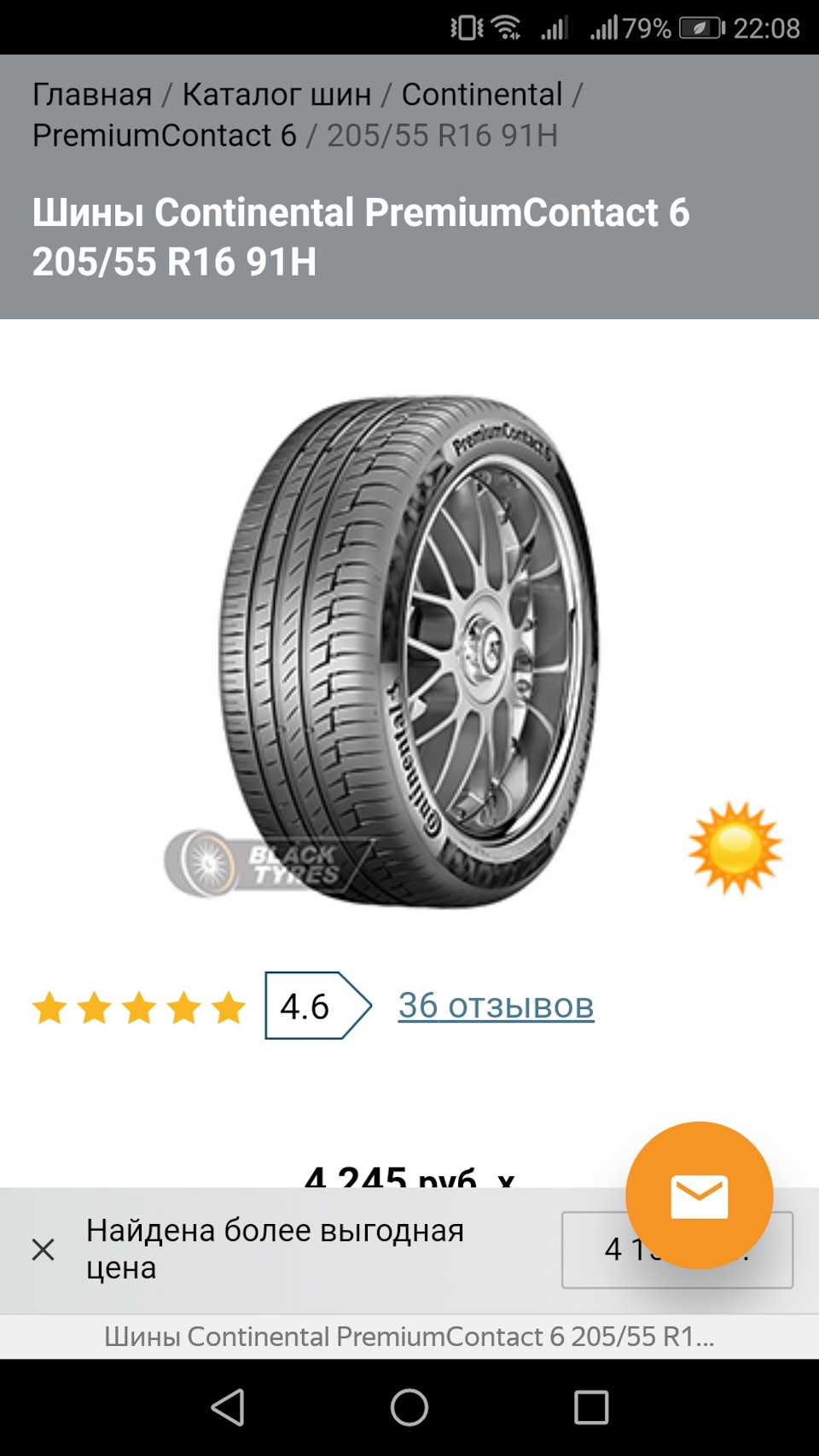Tap the Android home circle button
The width and height of the screenshot is (819, 1456).
(409, 1407)
